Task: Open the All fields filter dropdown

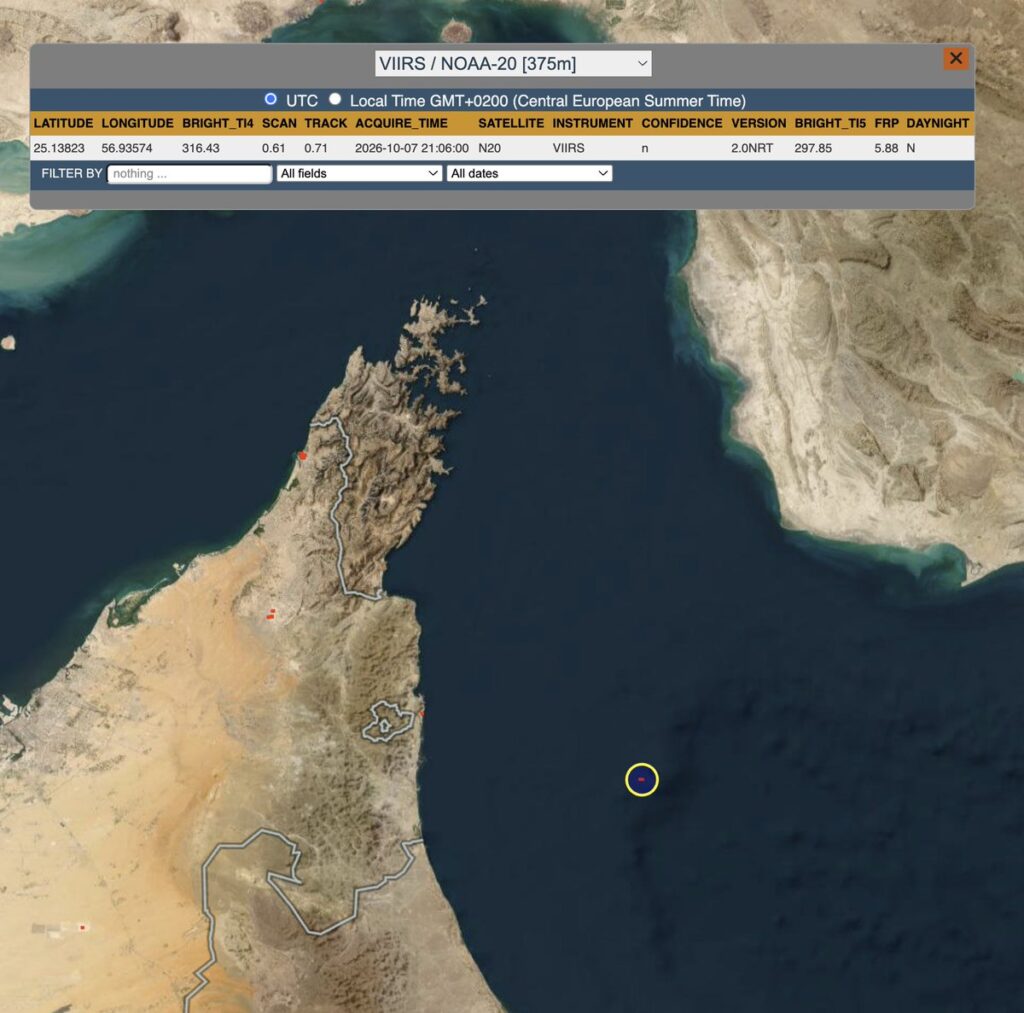Action: point(359,173)
